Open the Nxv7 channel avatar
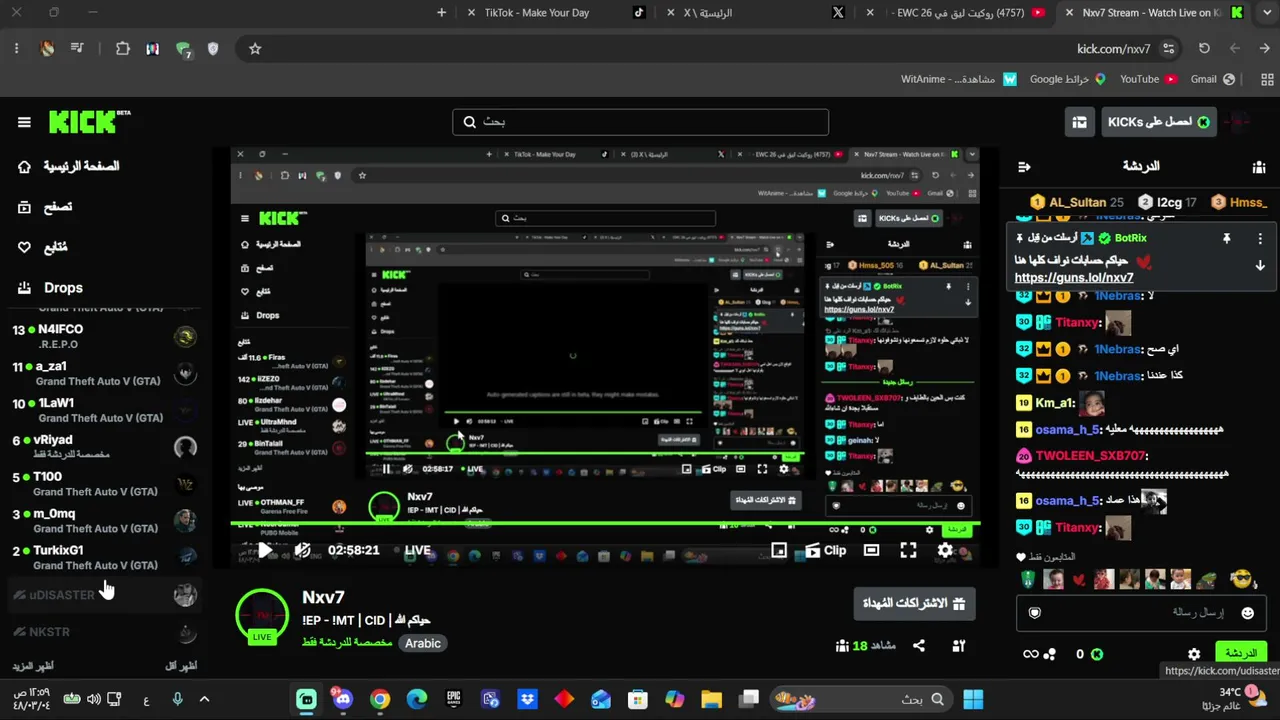Image resolution: width=1280 pixels, height=720 pixels. click(262, 615)
